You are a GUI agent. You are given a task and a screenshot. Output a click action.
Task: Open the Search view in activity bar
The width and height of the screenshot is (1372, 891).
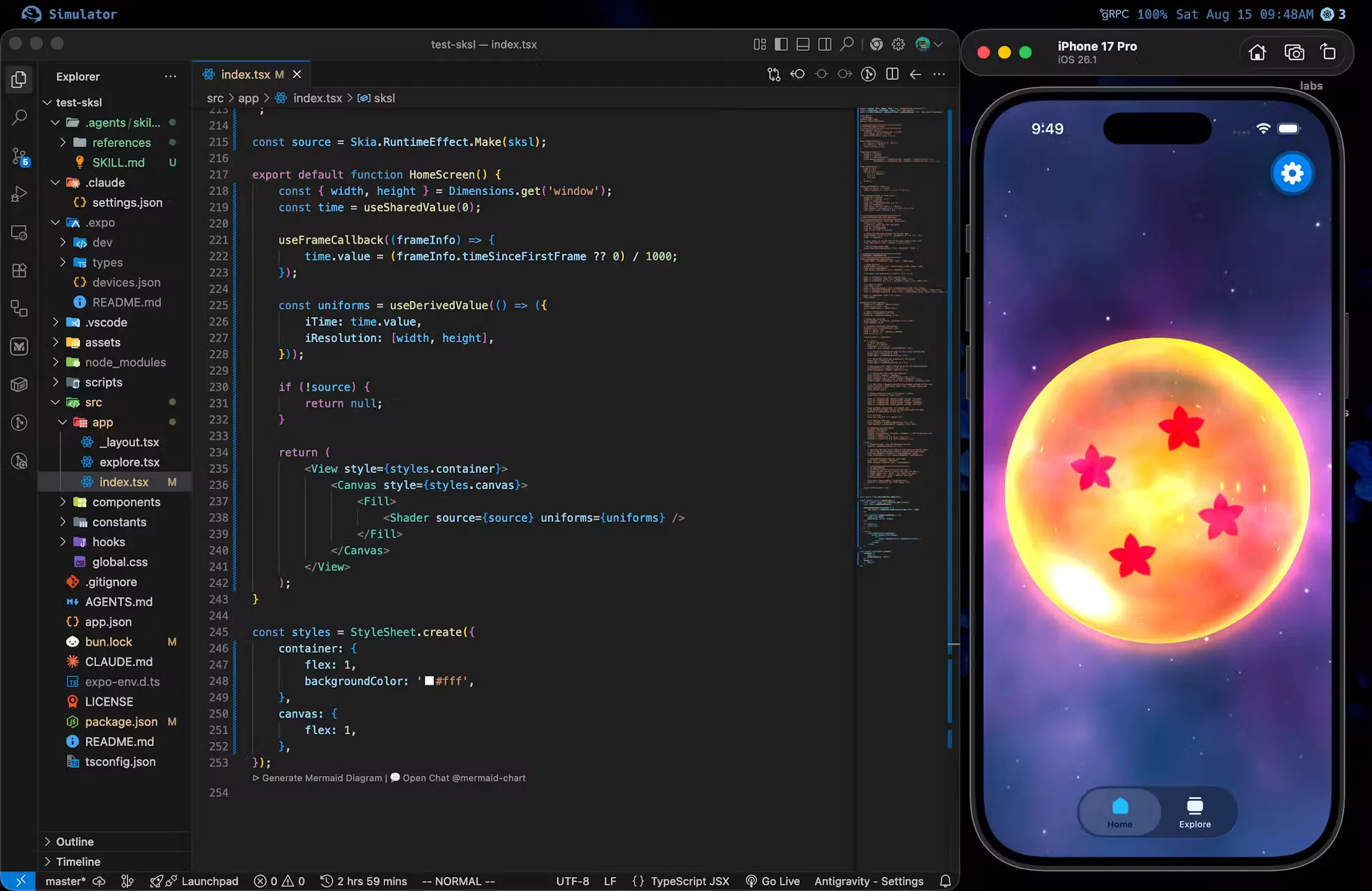pyautogui.click(x=20, y=117)
